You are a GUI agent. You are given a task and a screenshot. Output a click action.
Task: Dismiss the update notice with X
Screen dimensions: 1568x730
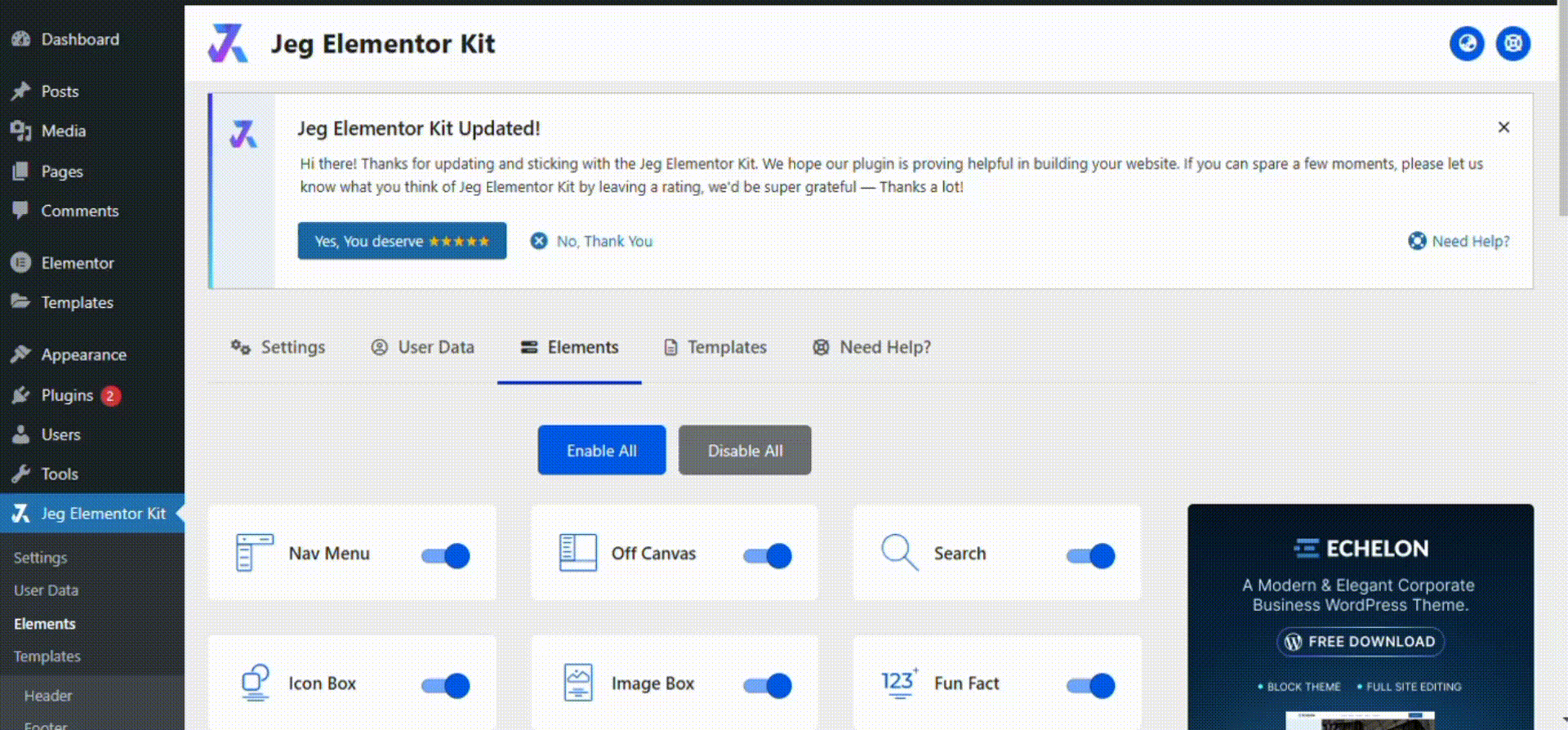[x=1503, y=127]
